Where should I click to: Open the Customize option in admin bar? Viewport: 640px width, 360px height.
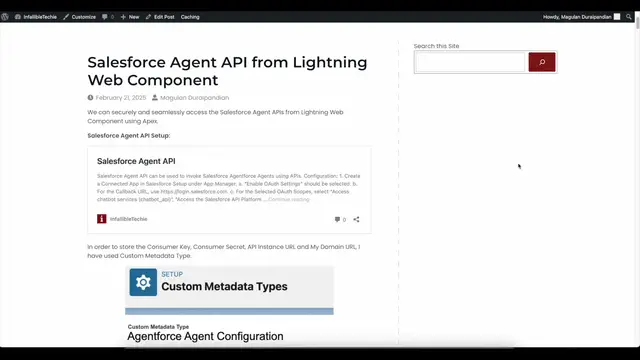pyautogui.click(x=80, y=17)
